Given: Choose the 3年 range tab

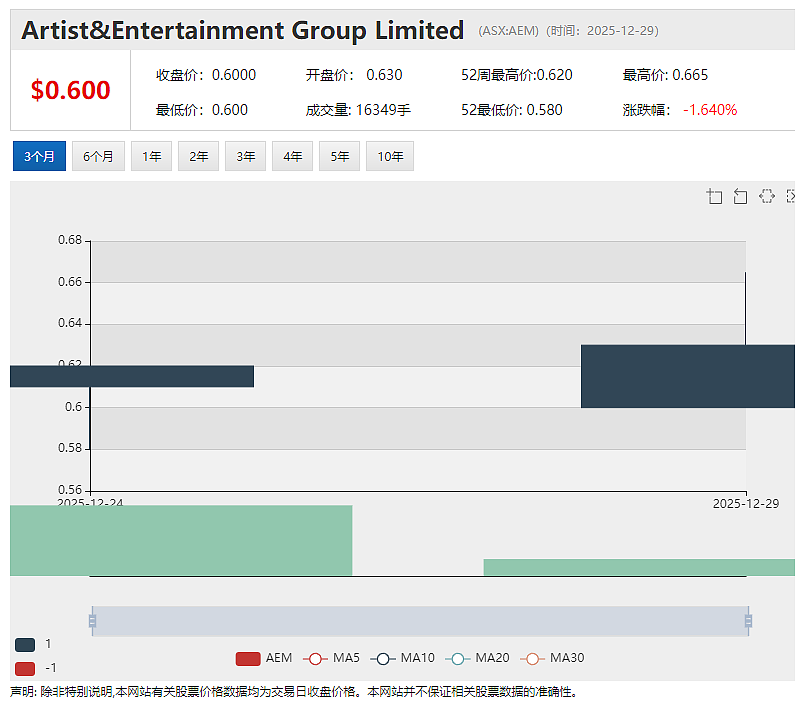Looking at the screenshot, I should click(x=245, y=156).
